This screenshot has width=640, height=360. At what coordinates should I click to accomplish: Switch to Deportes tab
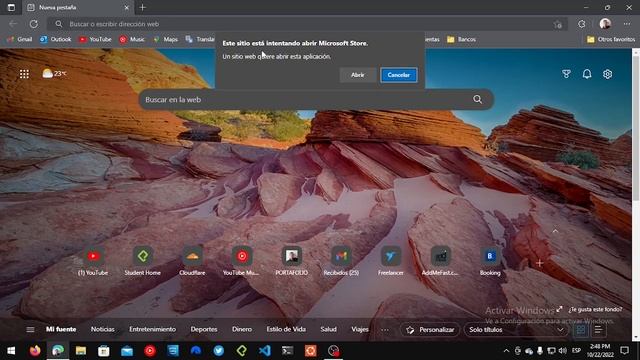coord(204,329)
